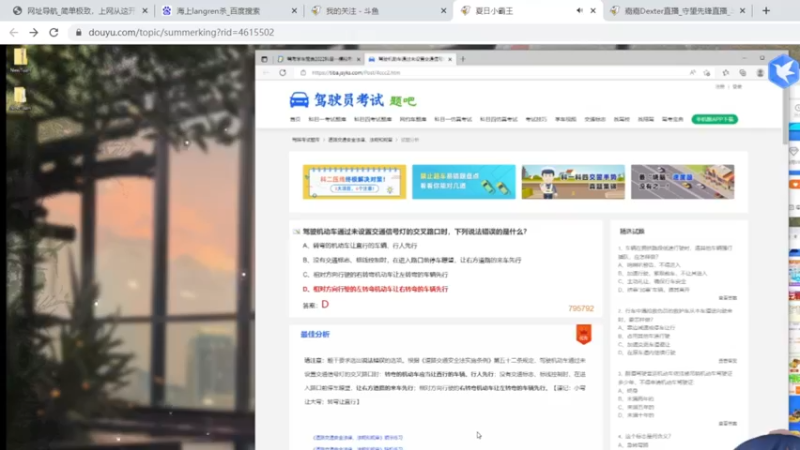Image resolution: width=800 pixels, height=450 pixels.
Task: Reload the douyu.com page
Action: click(54, 32)
